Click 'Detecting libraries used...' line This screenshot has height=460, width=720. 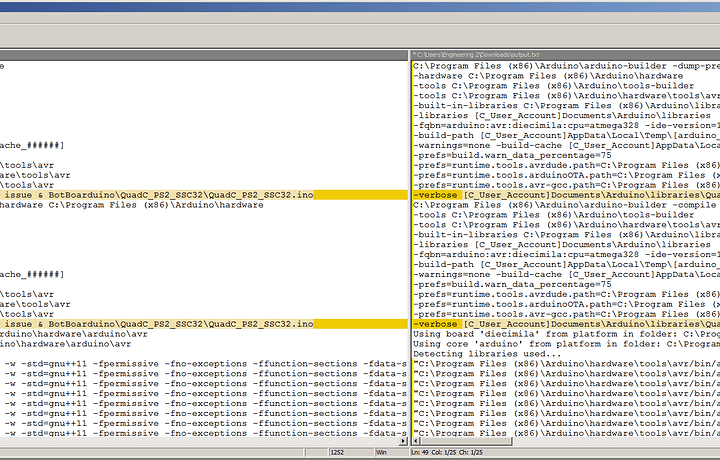point(486,354)
